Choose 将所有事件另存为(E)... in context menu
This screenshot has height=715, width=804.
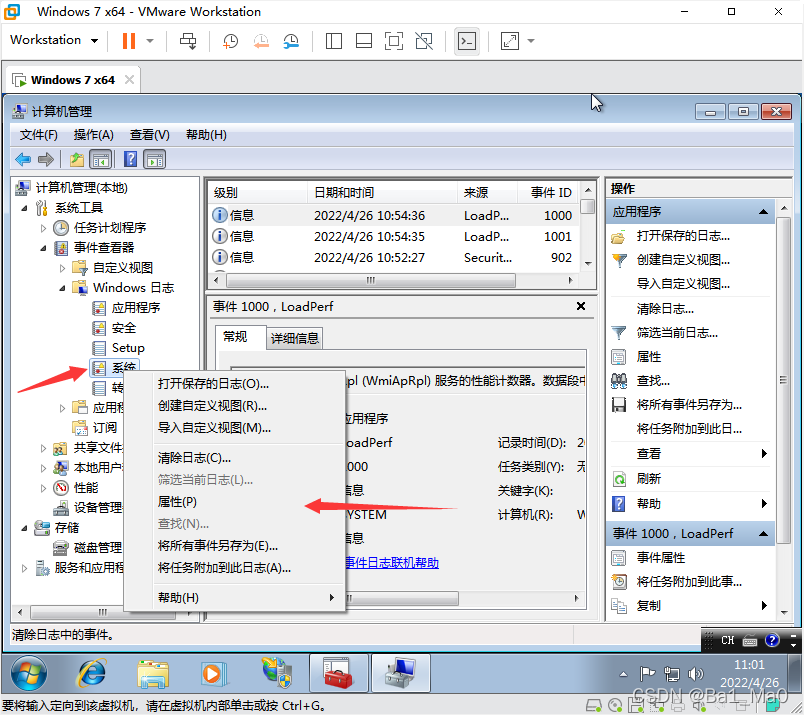point(218,546)
